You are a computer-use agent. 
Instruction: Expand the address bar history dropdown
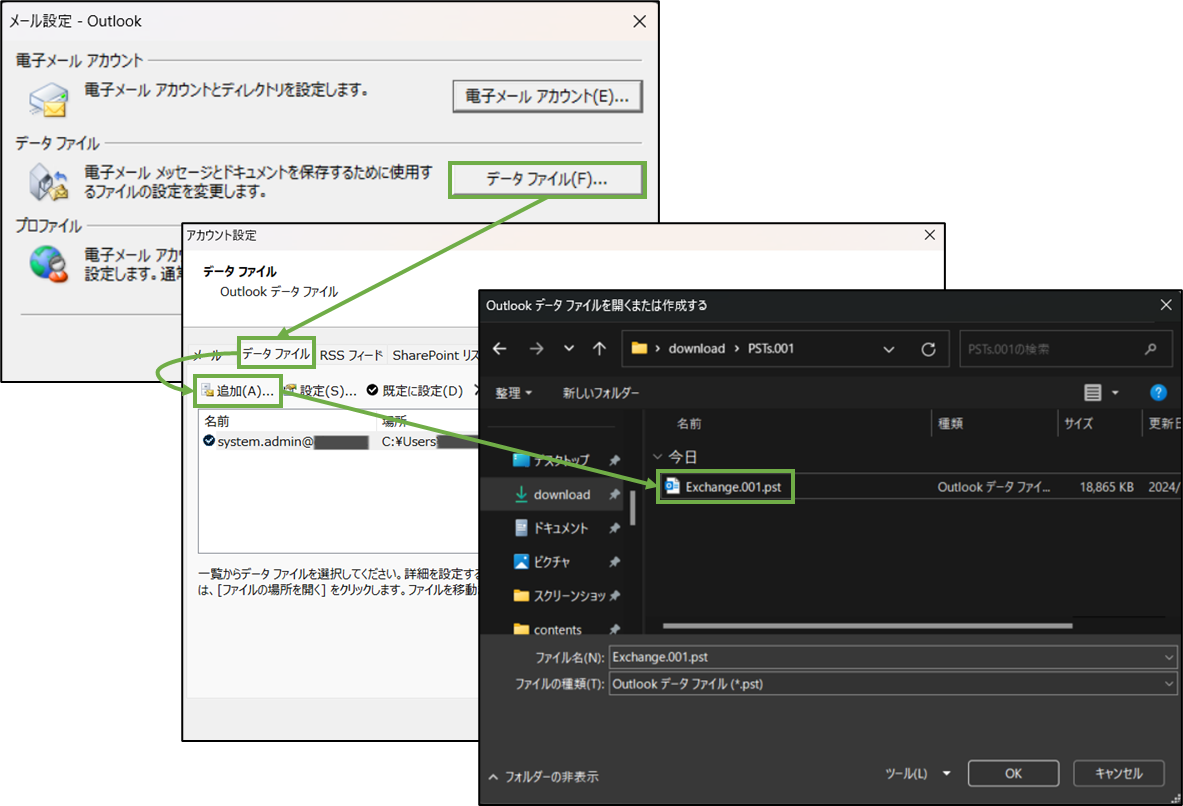click(889, 349)
